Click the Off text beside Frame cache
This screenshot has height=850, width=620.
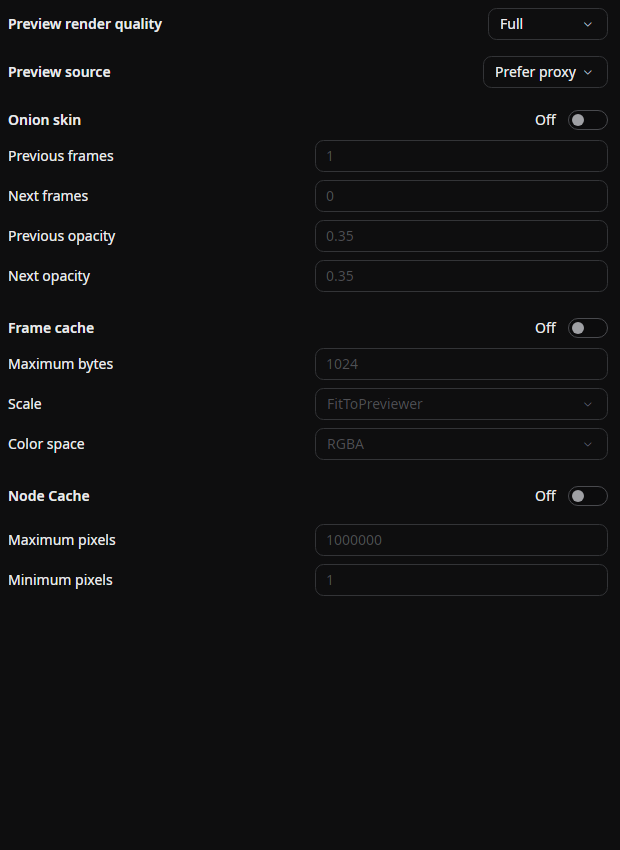[x=545, y=328]
